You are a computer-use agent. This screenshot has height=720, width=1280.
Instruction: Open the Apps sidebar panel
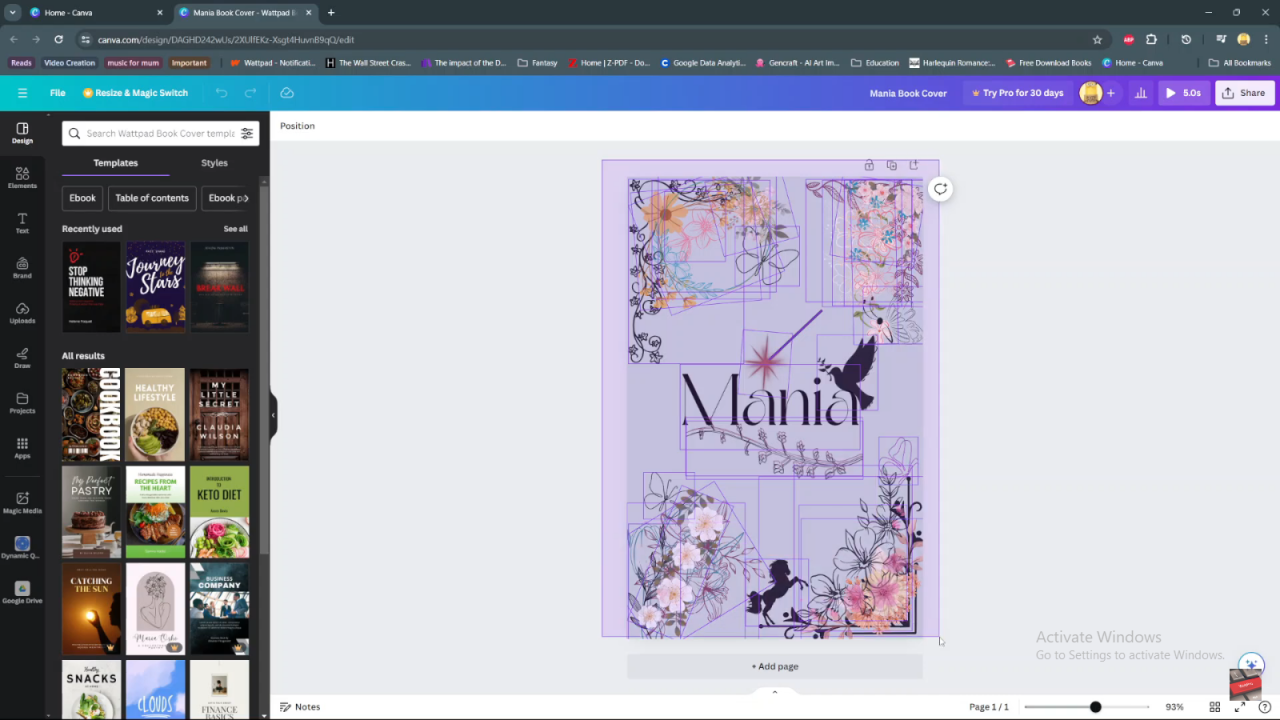click(22, 448)
